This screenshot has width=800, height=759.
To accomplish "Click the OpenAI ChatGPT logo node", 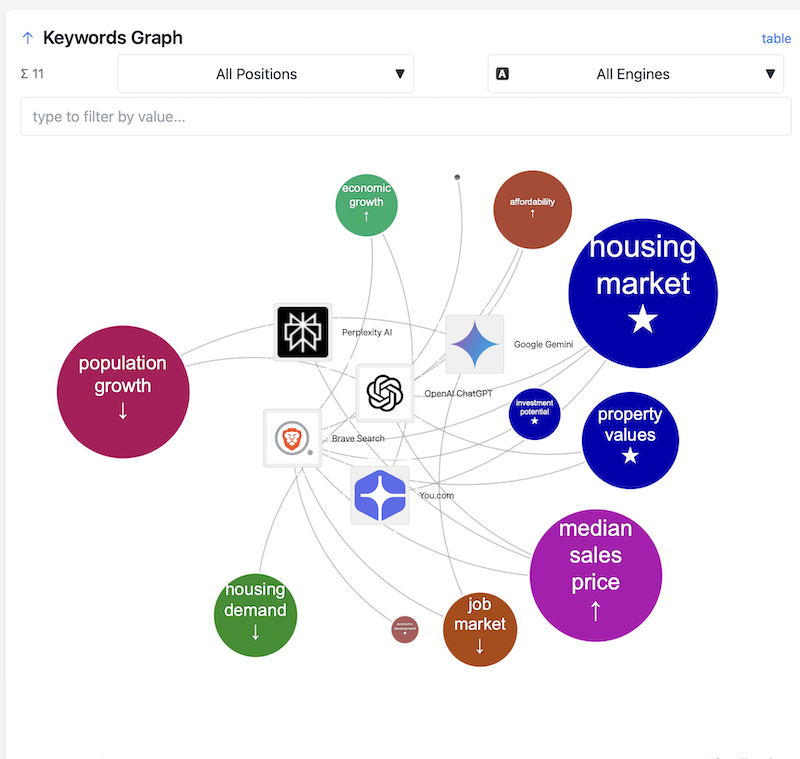I will (384, 393).
